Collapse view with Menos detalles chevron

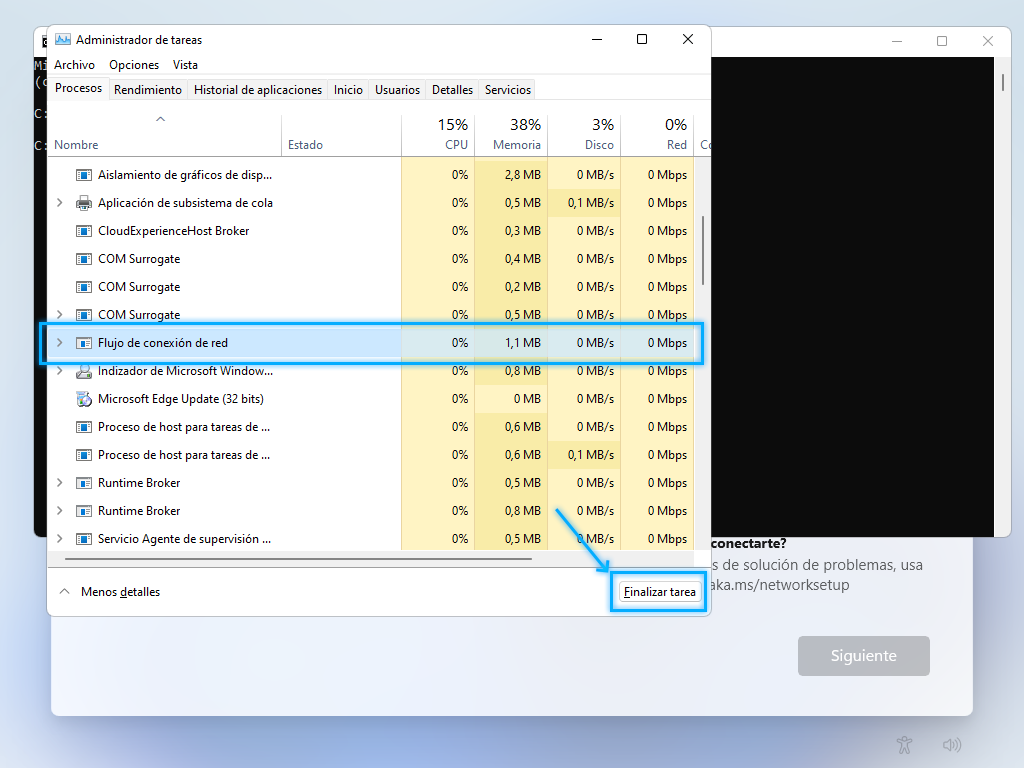pos(64,592)
